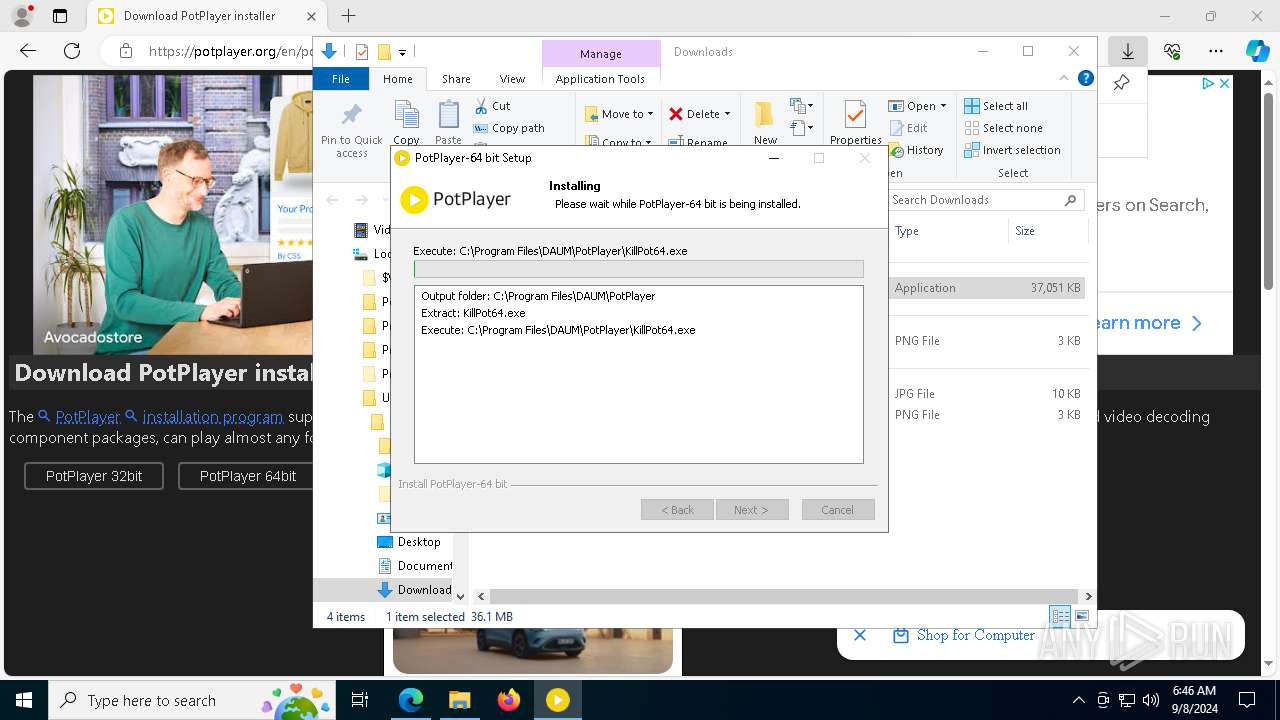Click the Manage contextual tab
1280x720 pixels.
(600, 54)
